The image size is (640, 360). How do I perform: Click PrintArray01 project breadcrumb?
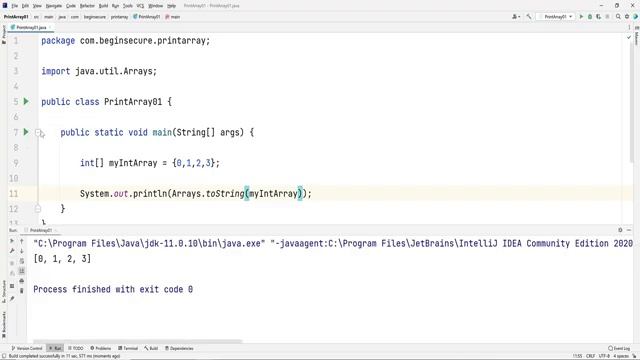(16, 17)
